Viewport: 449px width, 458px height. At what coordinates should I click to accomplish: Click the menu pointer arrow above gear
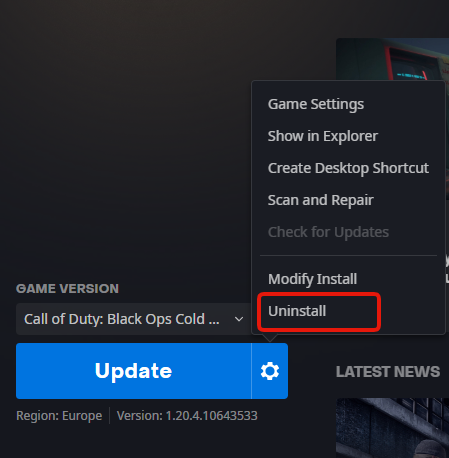tap(270, 338)
